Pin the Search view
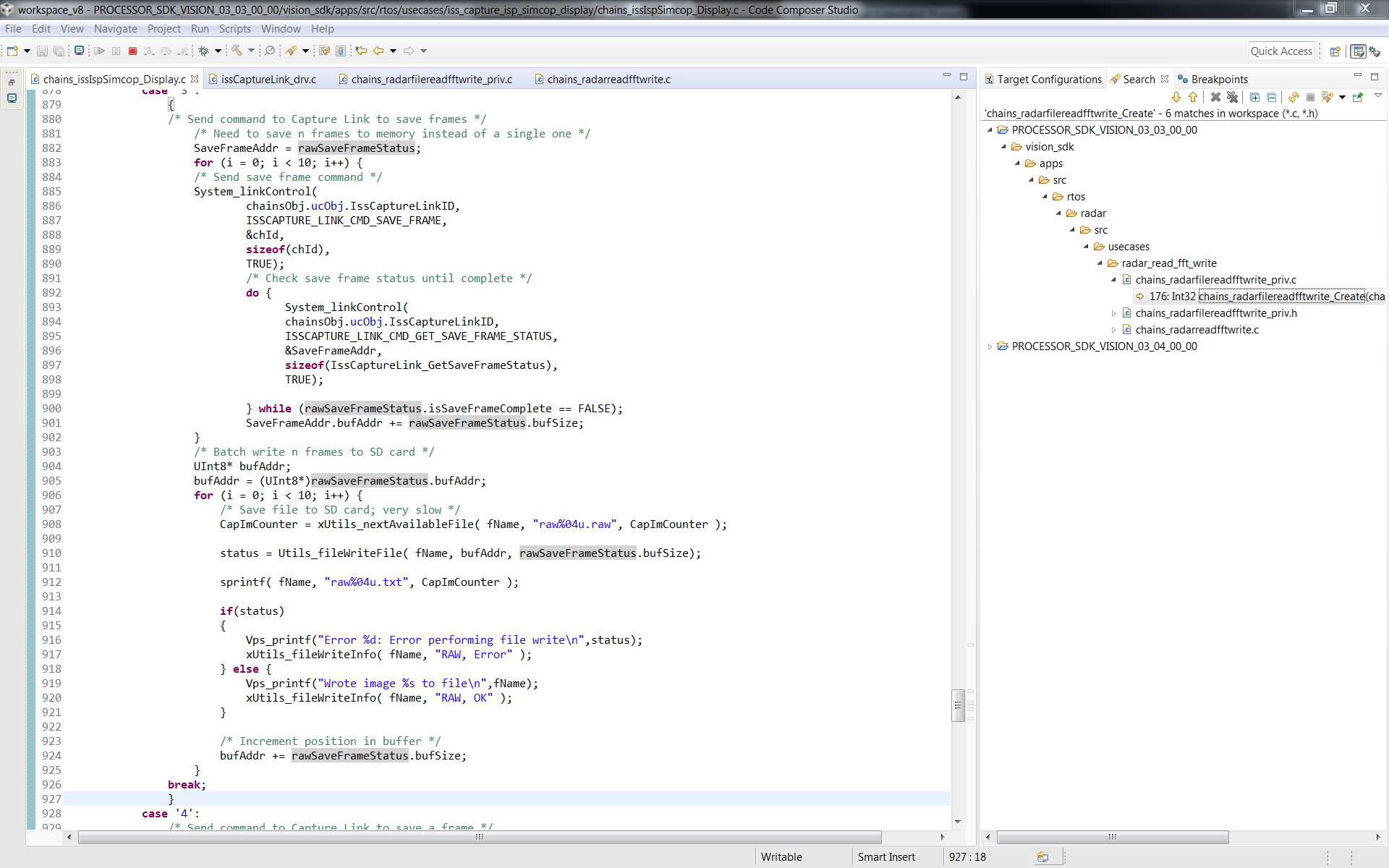This screenshot has width=1389, height=868. 1358,97
